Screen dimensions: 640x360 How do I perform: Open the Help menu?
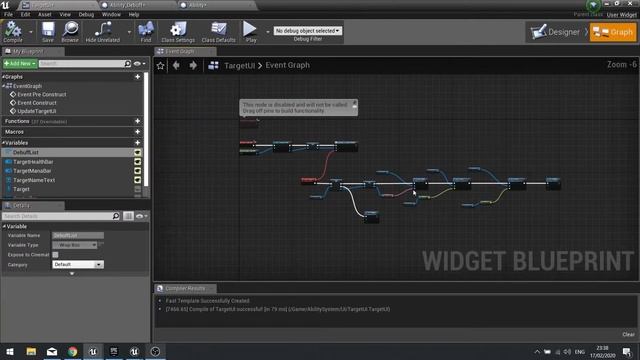134,14
